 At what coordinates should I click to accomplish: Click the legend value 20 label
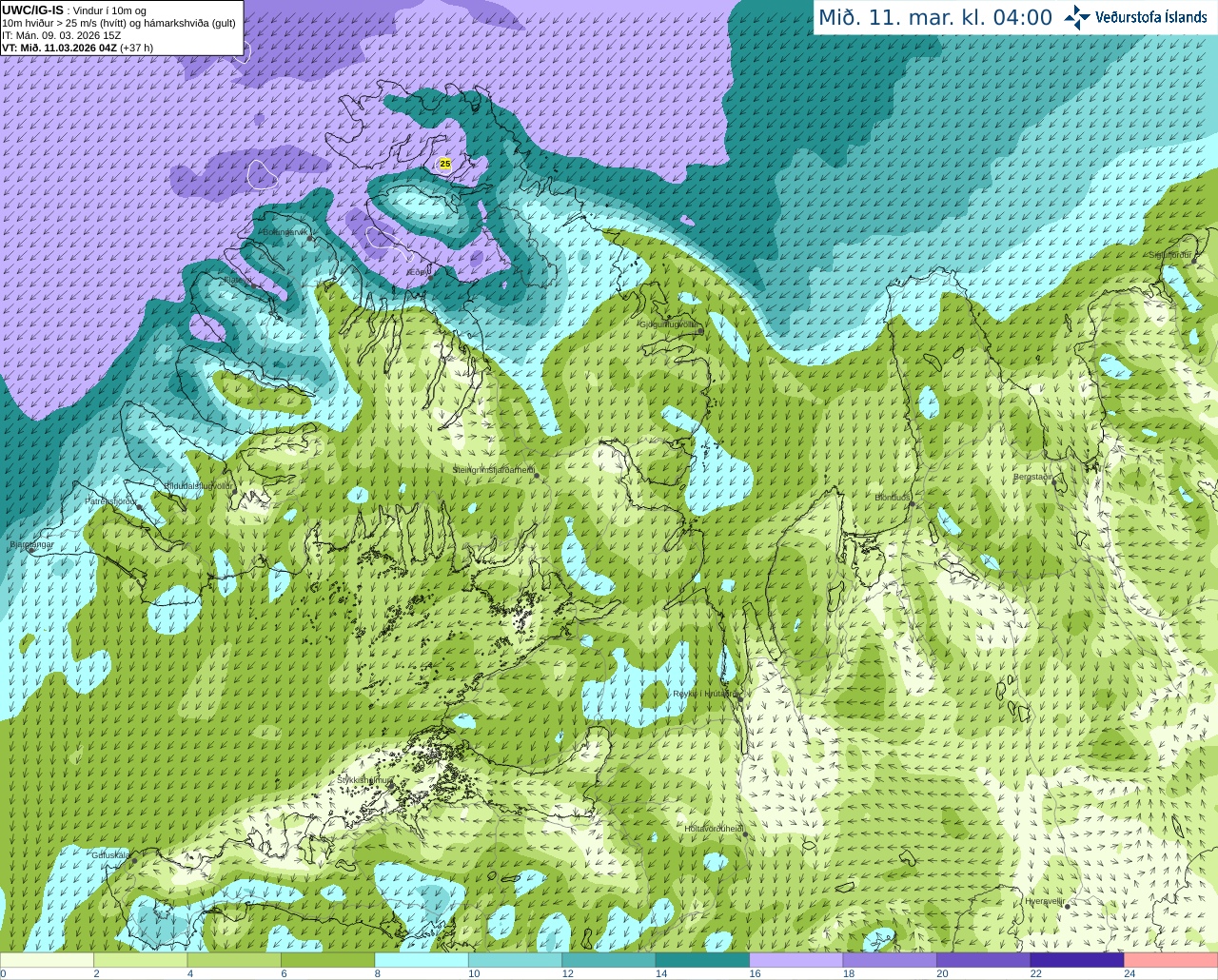click(x=942, y=973)
